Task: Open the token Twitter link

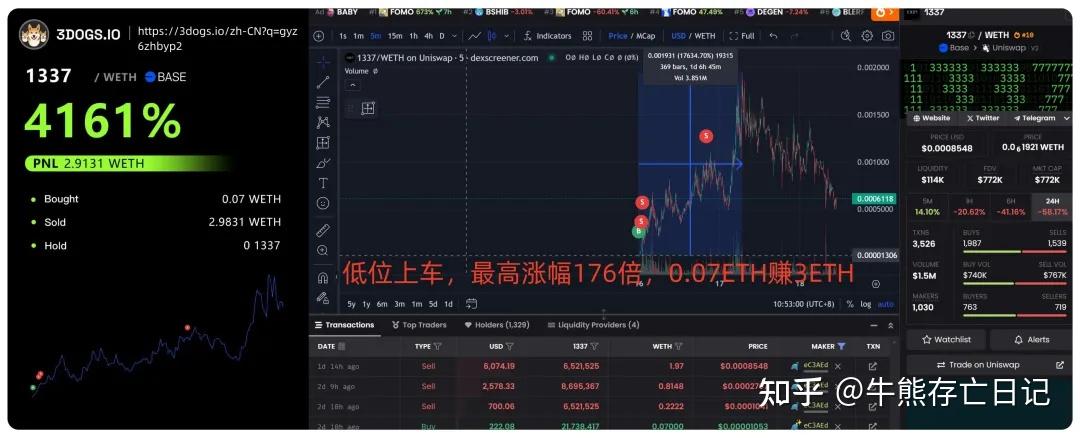Action: tap(983, 118)
